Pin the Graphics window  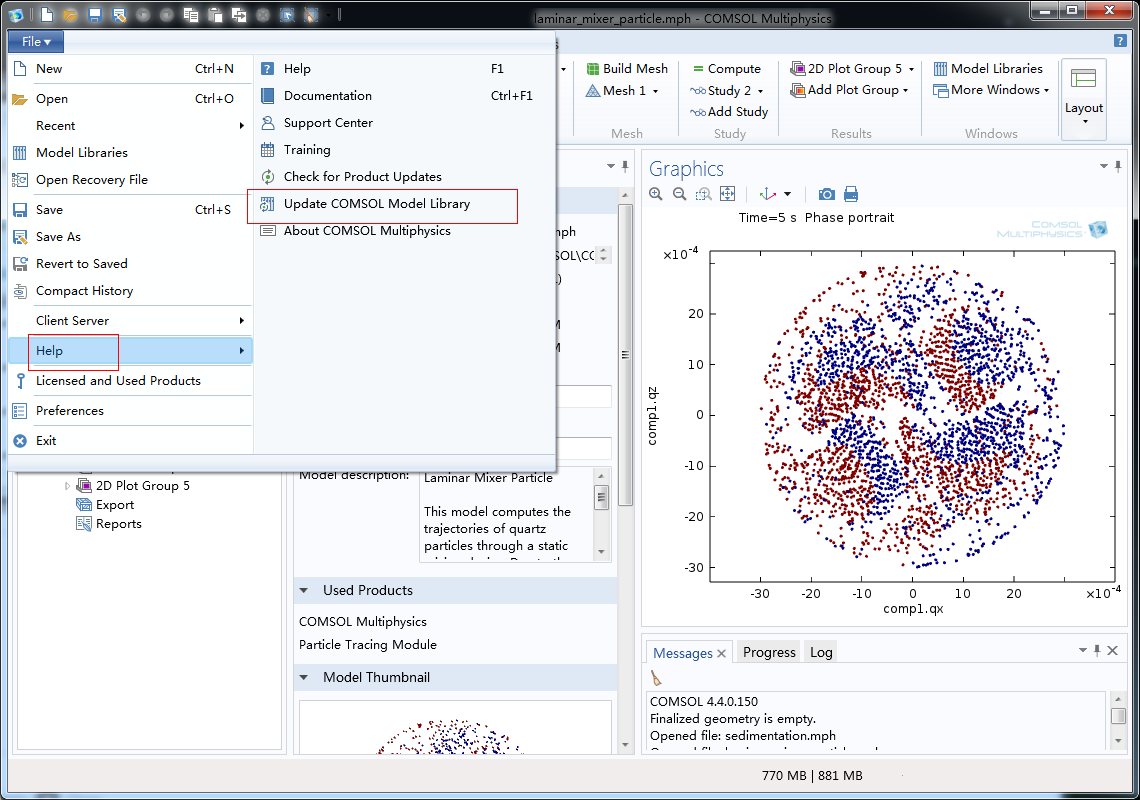[x=1118, y=166]
